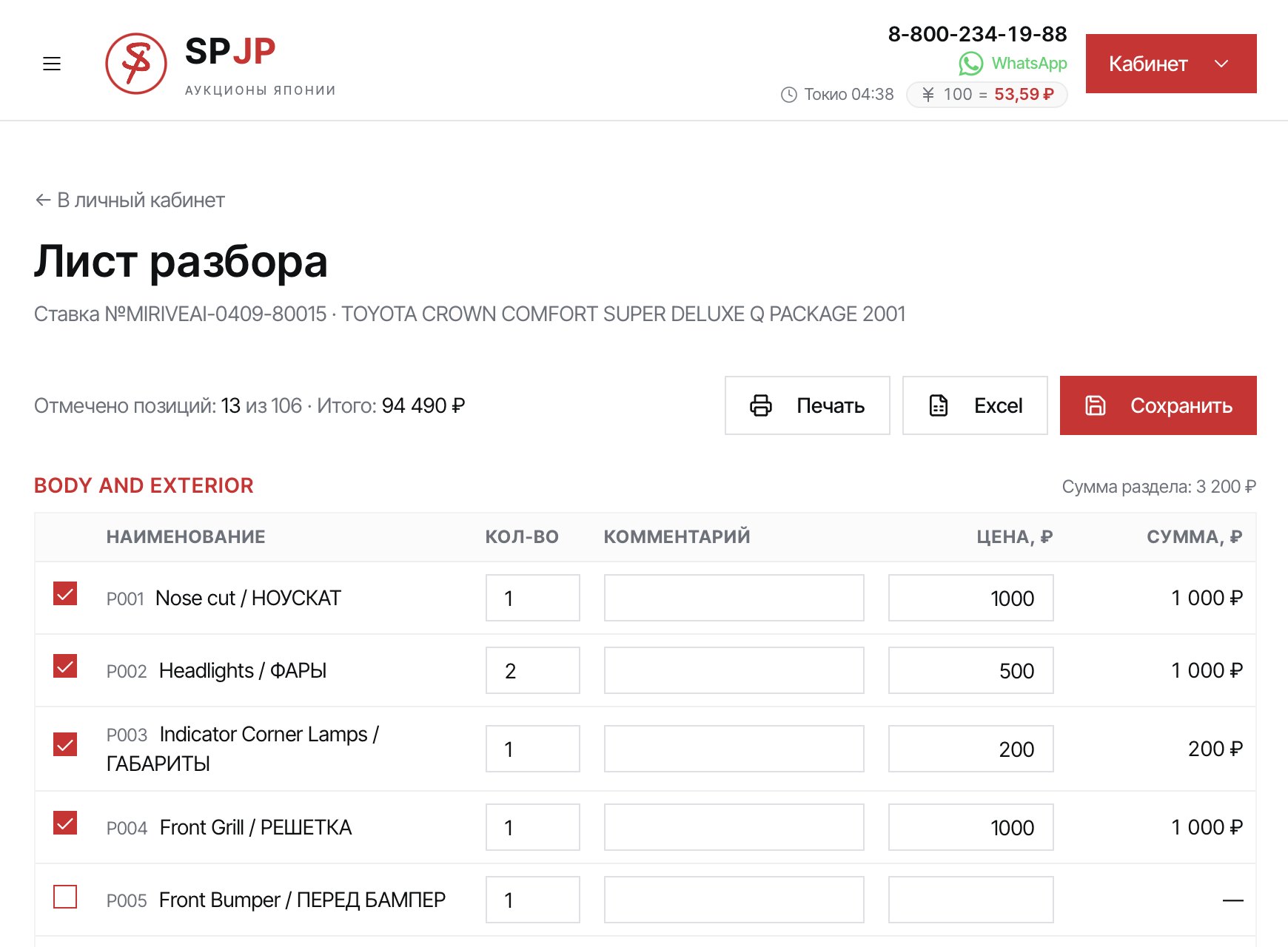Click empty price field for Front Bumper
This screenshot has height=947, width=1288.
pos(971,900)
